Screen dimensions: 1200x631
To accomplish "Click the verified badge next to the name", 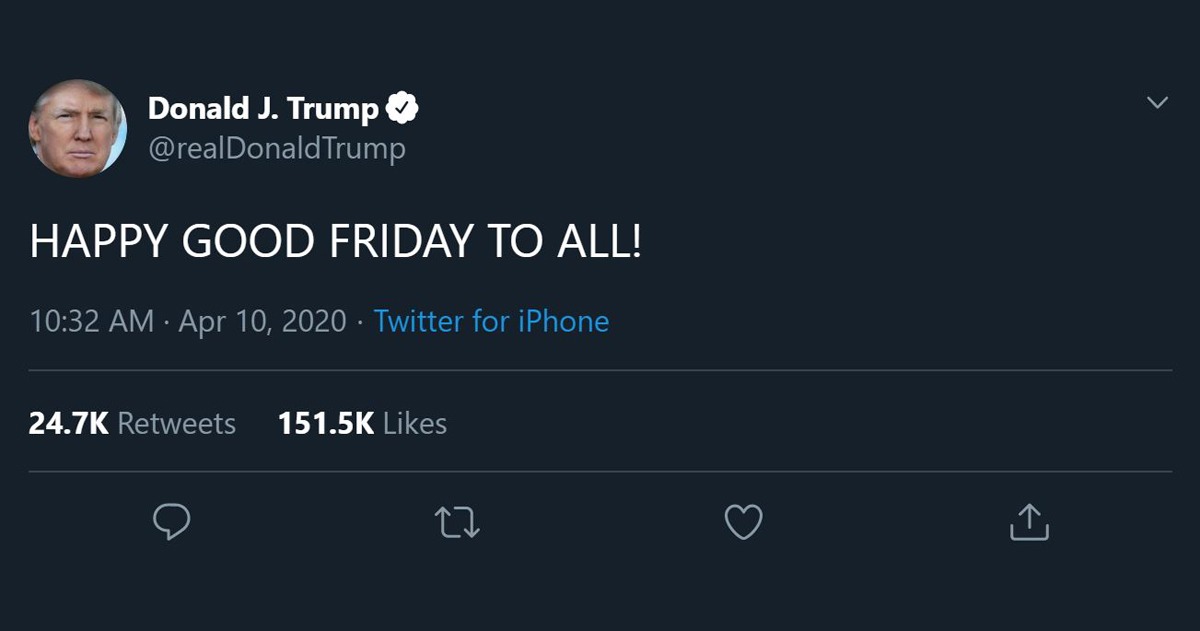I will point(402,108).
